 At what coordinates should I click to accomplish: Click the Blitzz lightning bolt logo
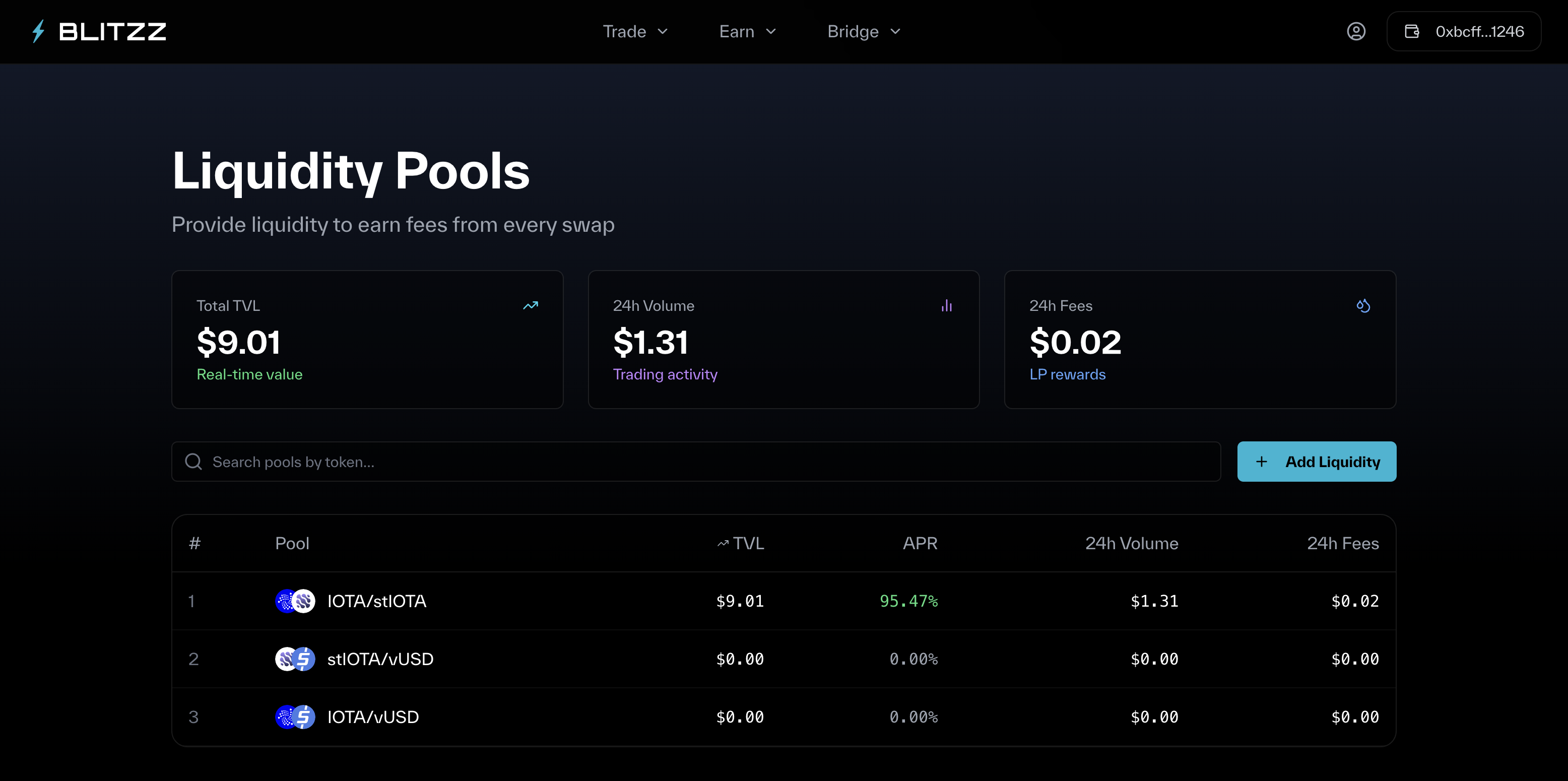pos(39,32)
